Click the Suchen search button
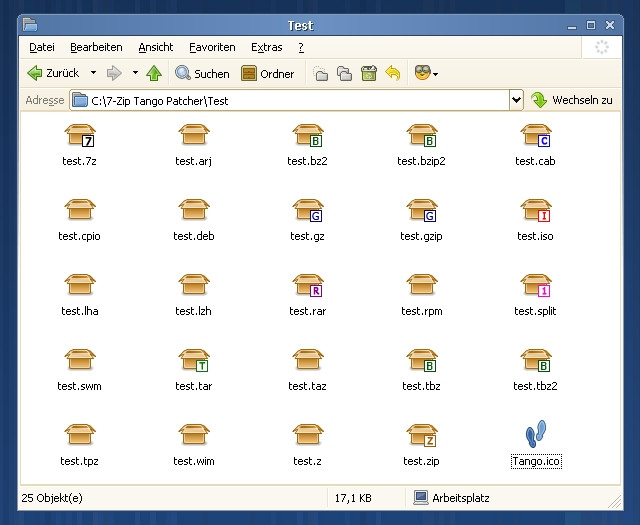 click(x=202, y=73)
